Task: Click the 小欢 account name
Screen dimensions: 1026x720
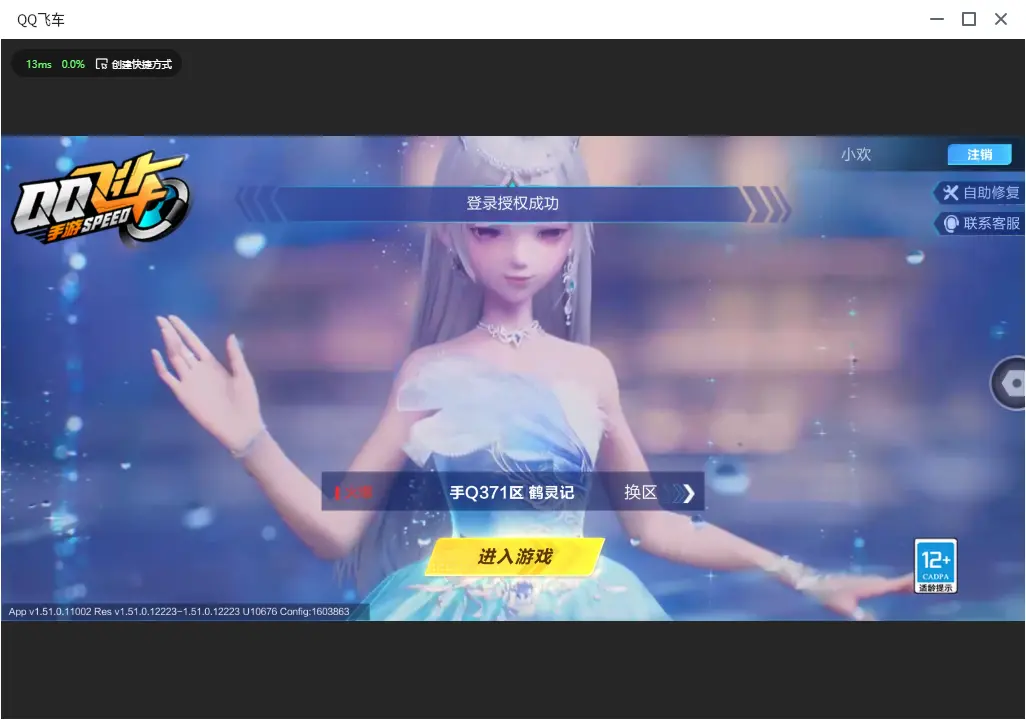Action: 856,154
